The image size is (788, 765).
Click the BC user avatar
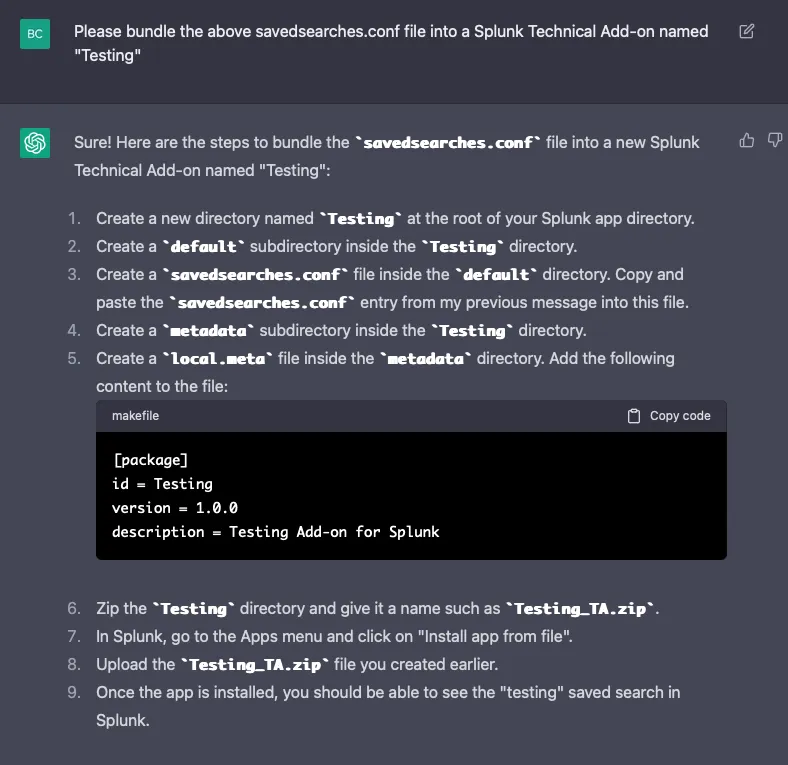click(x=35, y=34)
